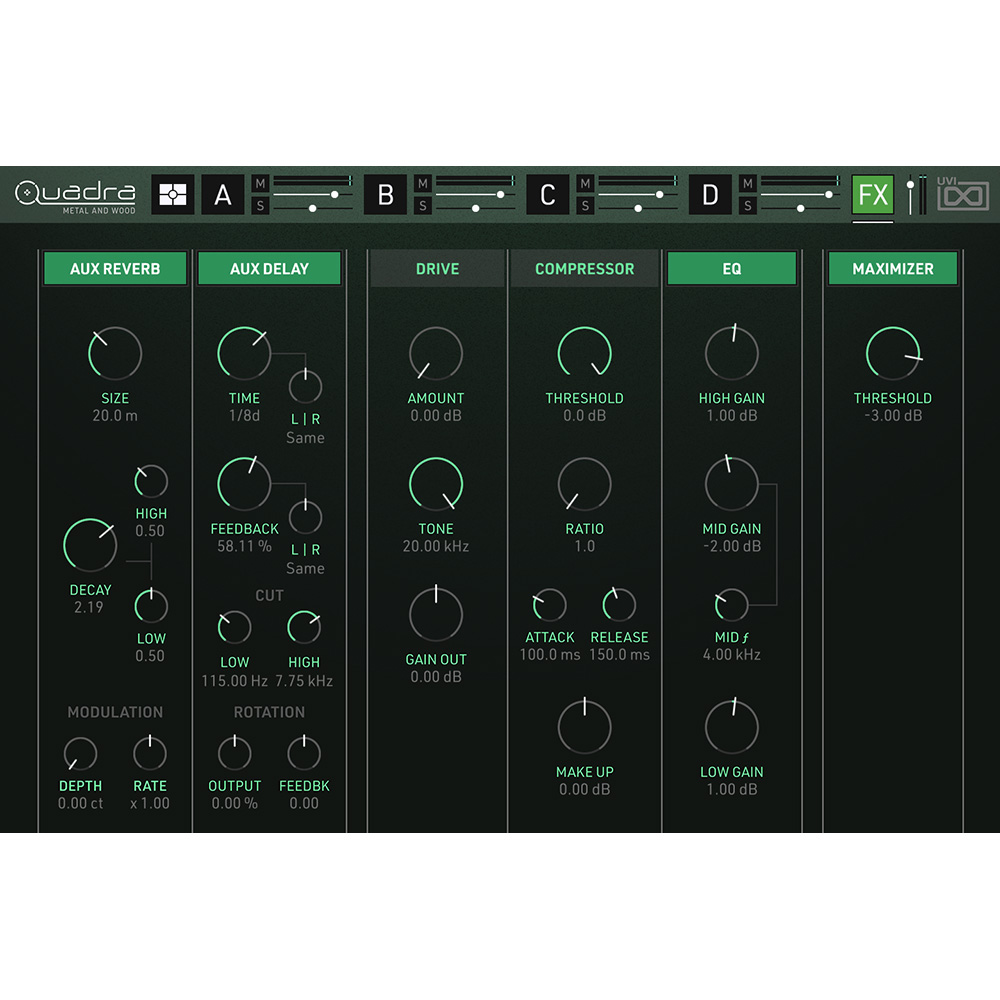Select layer B icon
1000x1000 pixels.
pos(385,194)
